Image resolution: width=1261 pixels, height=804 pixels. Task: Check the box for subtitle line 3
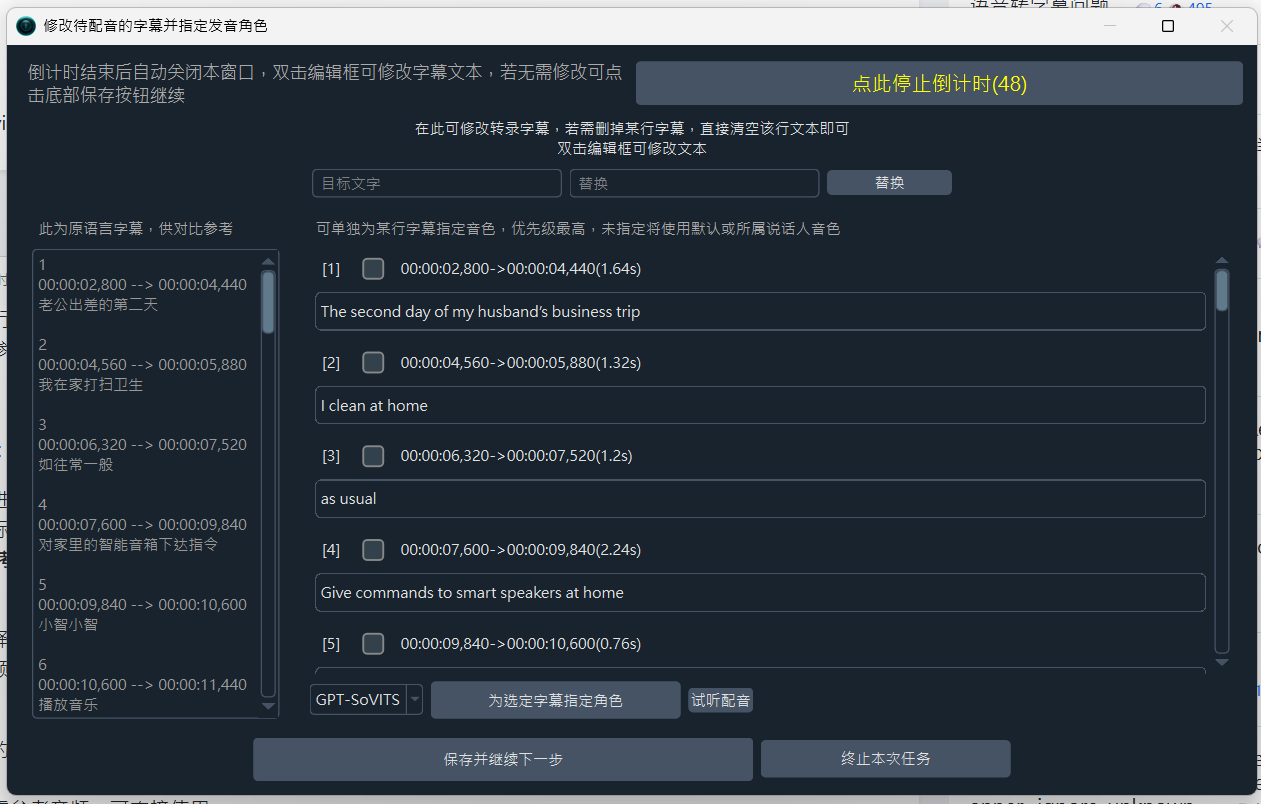click(x=373, y=456)
